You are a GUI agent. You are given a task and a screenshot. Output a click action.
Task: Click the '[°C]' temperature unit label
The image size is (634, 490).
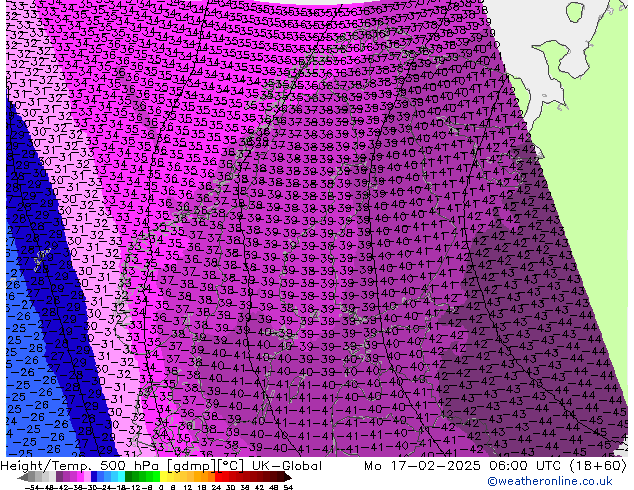pyautogui.click(x=231, y=466)
